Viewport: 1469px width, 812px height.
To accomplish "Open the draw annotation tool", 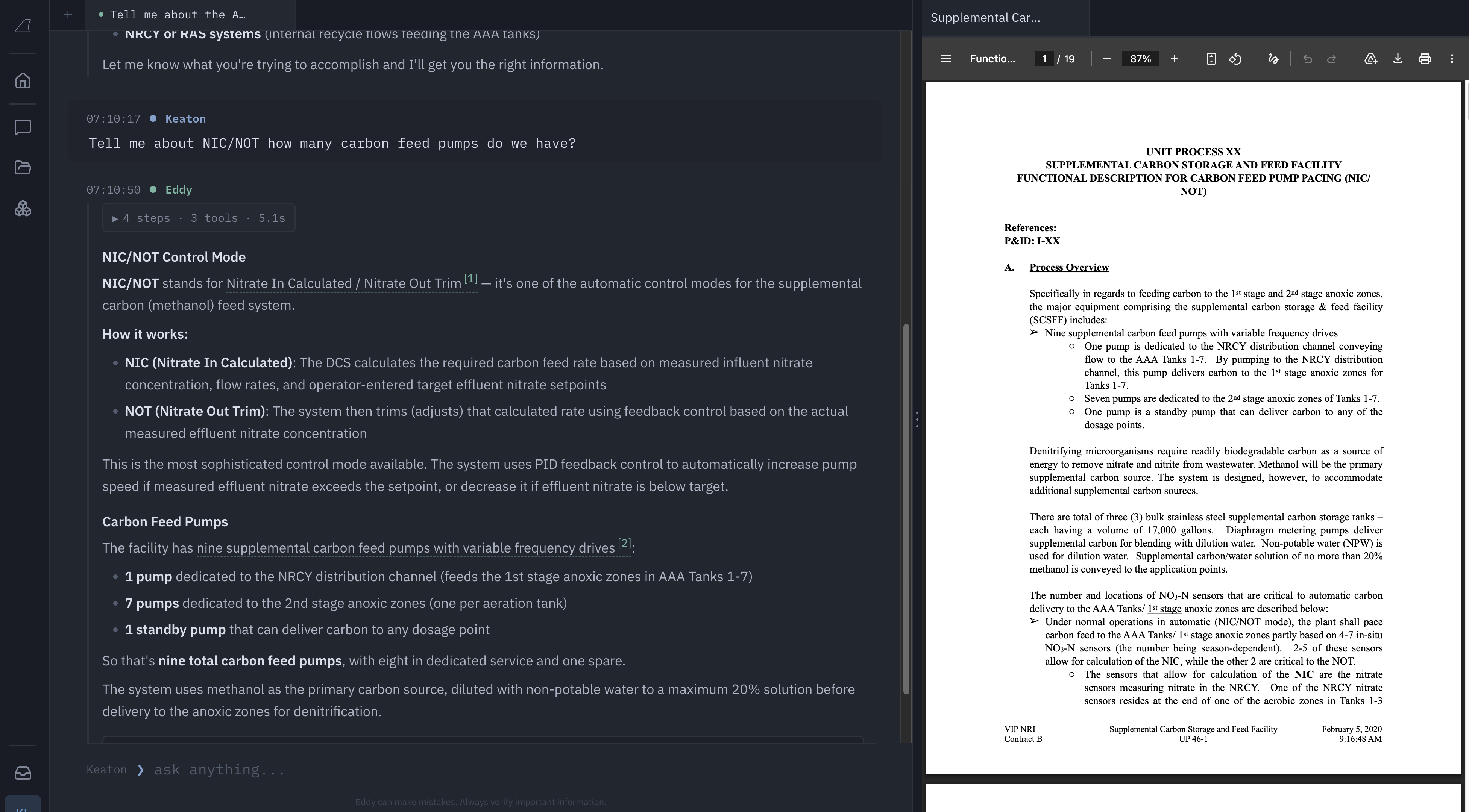I will (x=1273, y=59).
